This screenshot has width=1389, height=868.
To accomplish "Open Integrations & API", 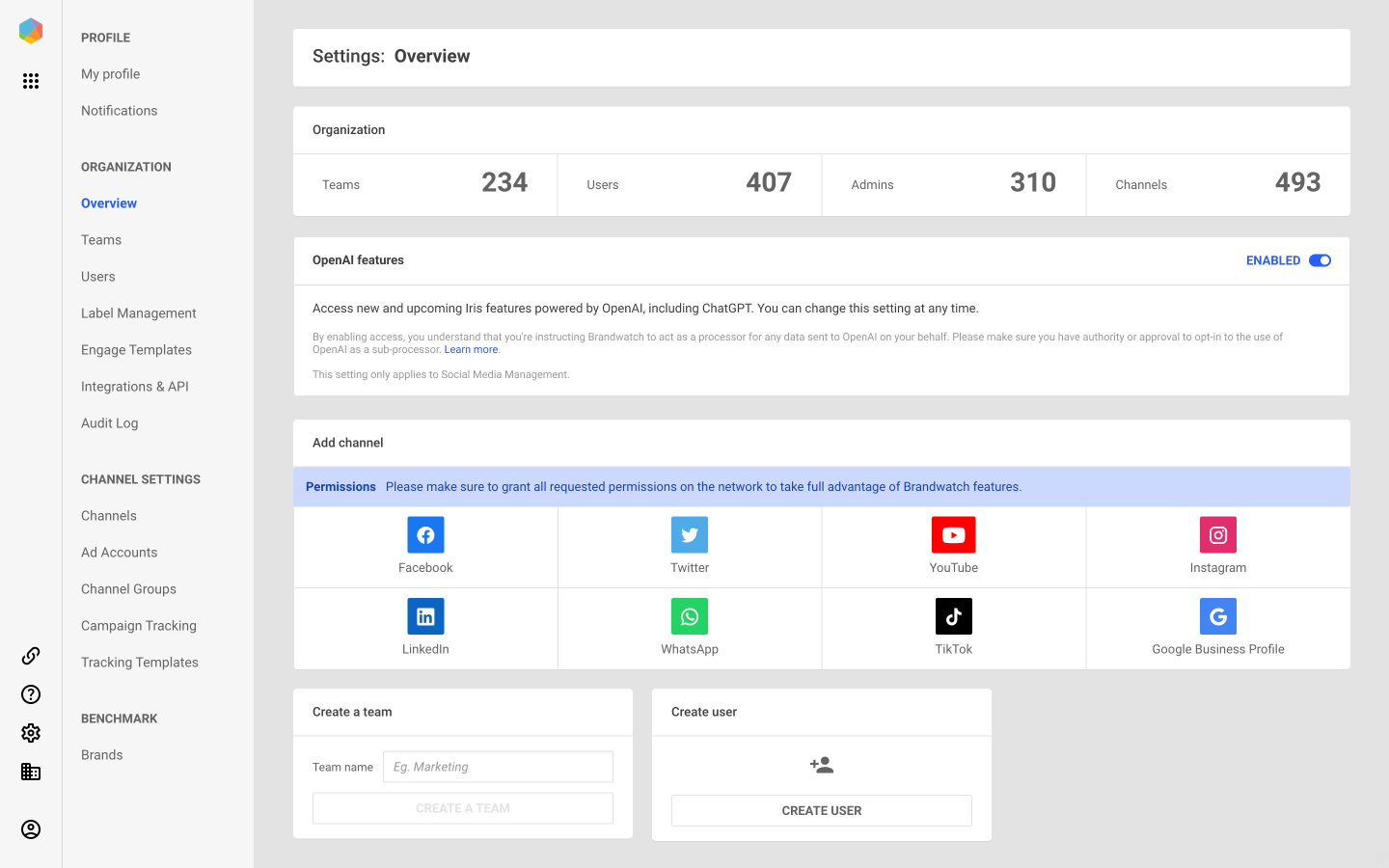I will point(135,387).
